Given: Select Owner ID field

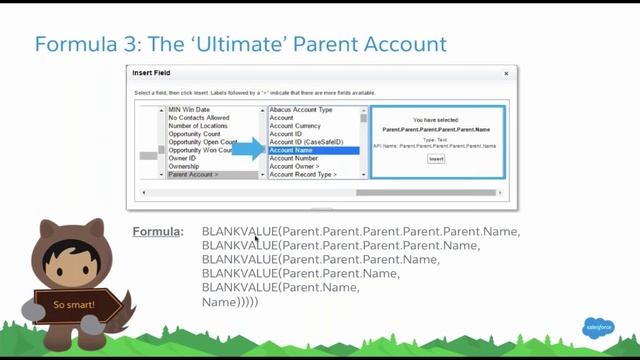Looking at the screenshot, I should [182, 158].
